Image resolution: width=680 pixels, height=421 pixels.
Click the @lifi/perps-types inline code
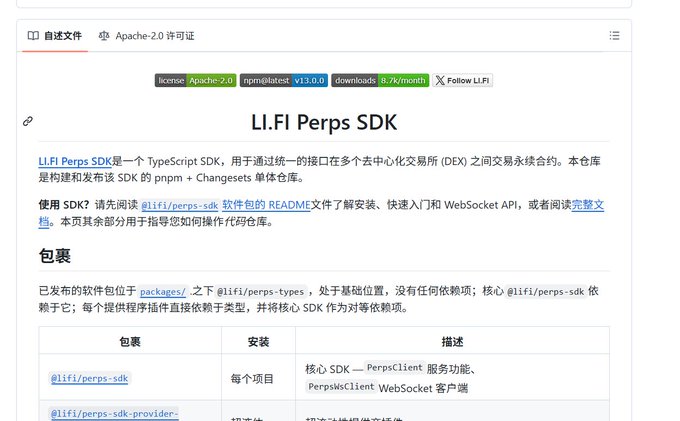coord(261,292)
